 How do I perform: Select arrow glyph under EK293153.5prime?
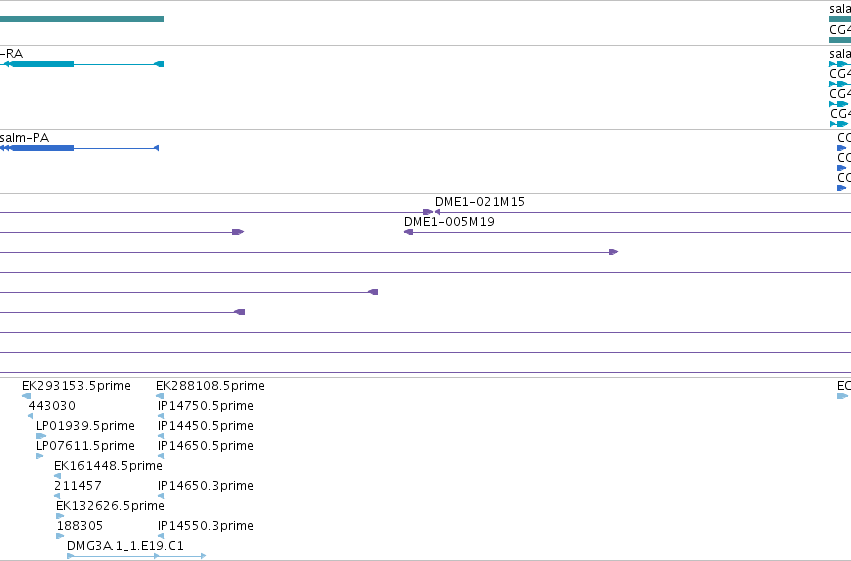(x=26, y=396)
